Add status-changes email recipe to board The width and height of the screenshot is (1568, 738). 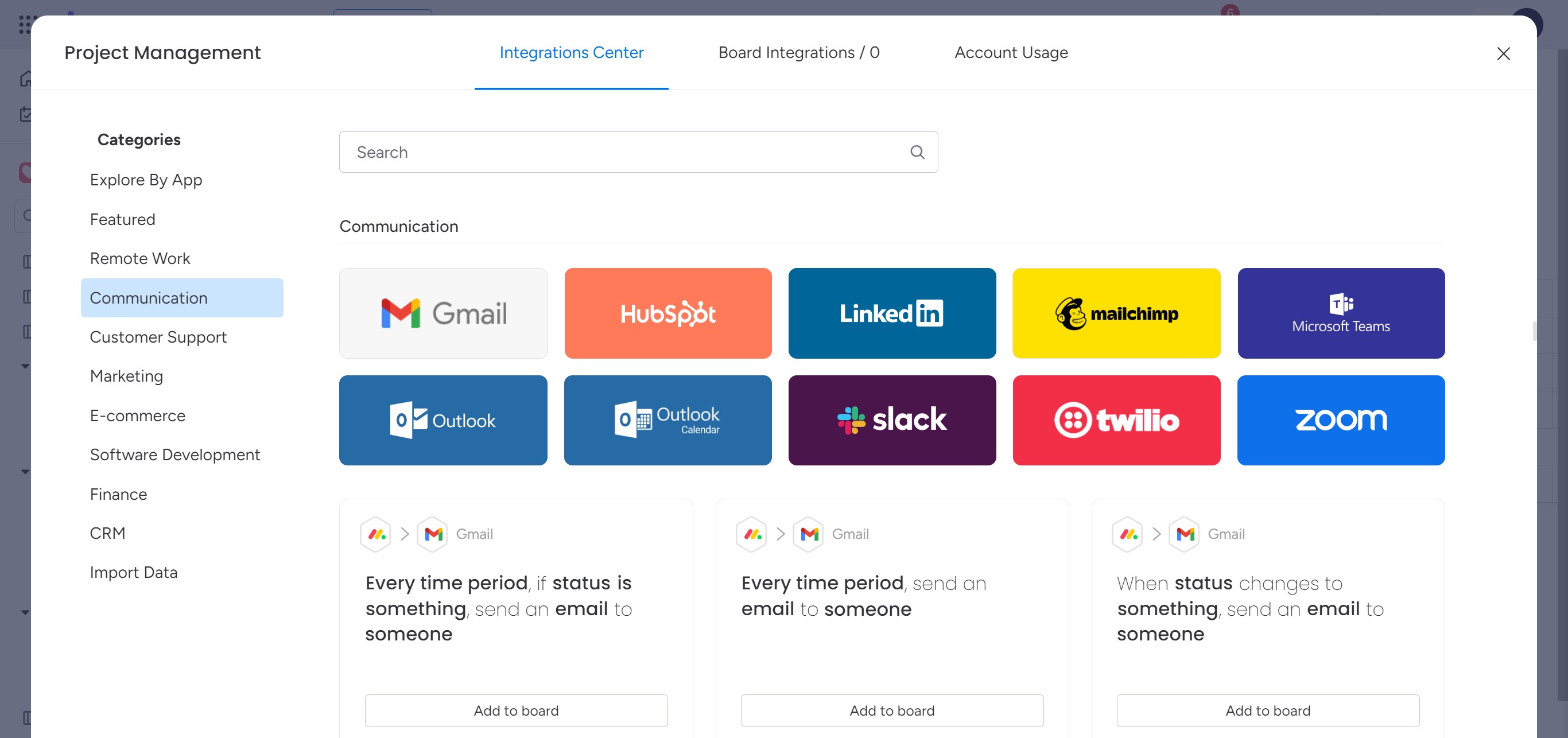[1268, 710]
